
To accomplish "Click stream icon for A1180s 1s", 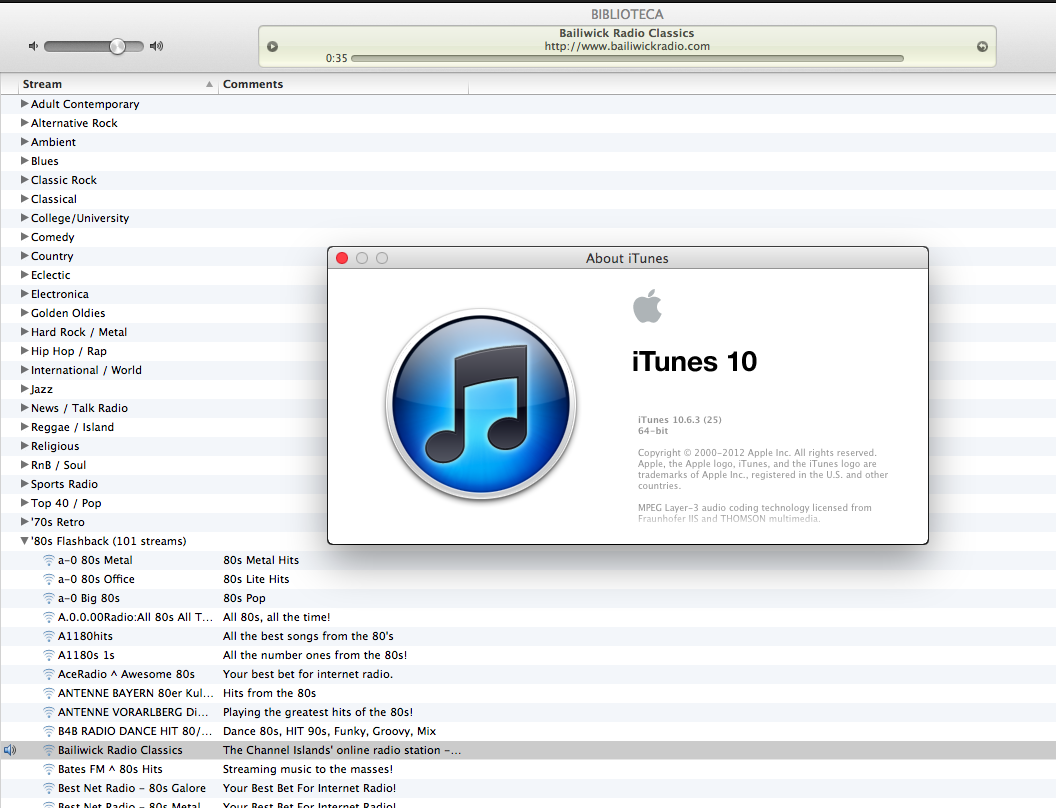I will point(48,655).
